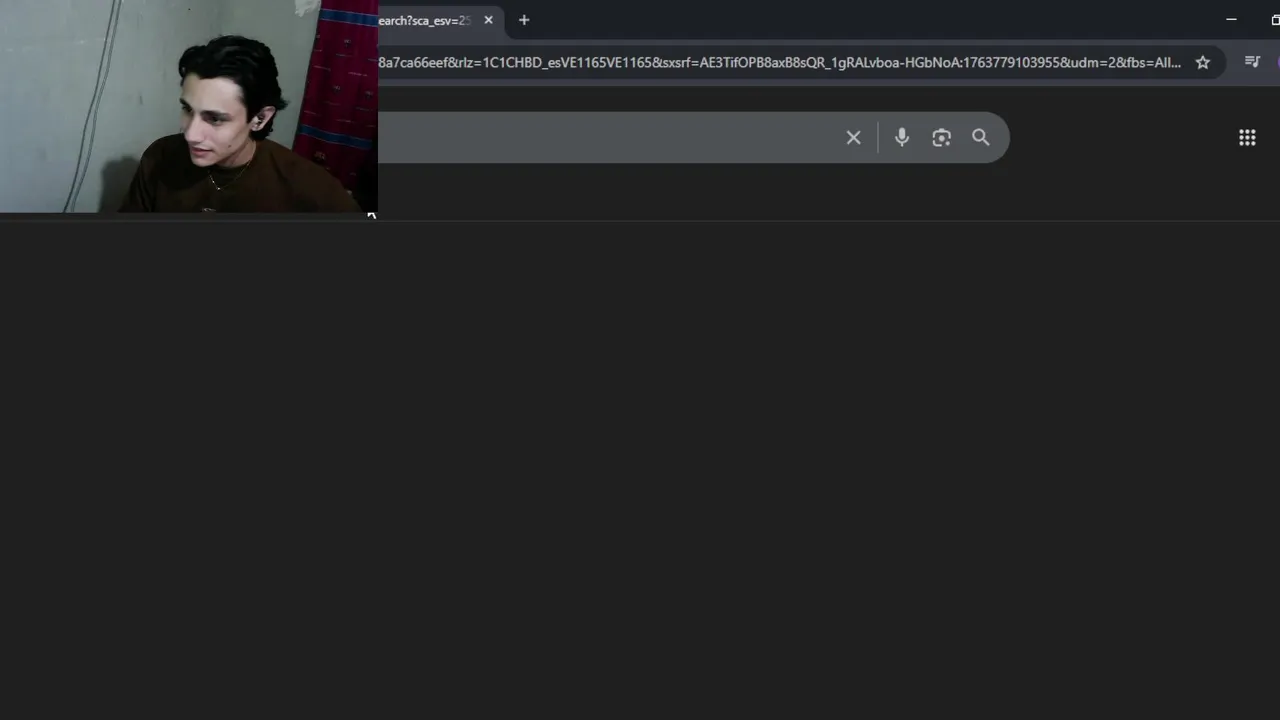Click the address bar URL text
The width and height of the screenshot is (1280, 720).
pos(779,62)
